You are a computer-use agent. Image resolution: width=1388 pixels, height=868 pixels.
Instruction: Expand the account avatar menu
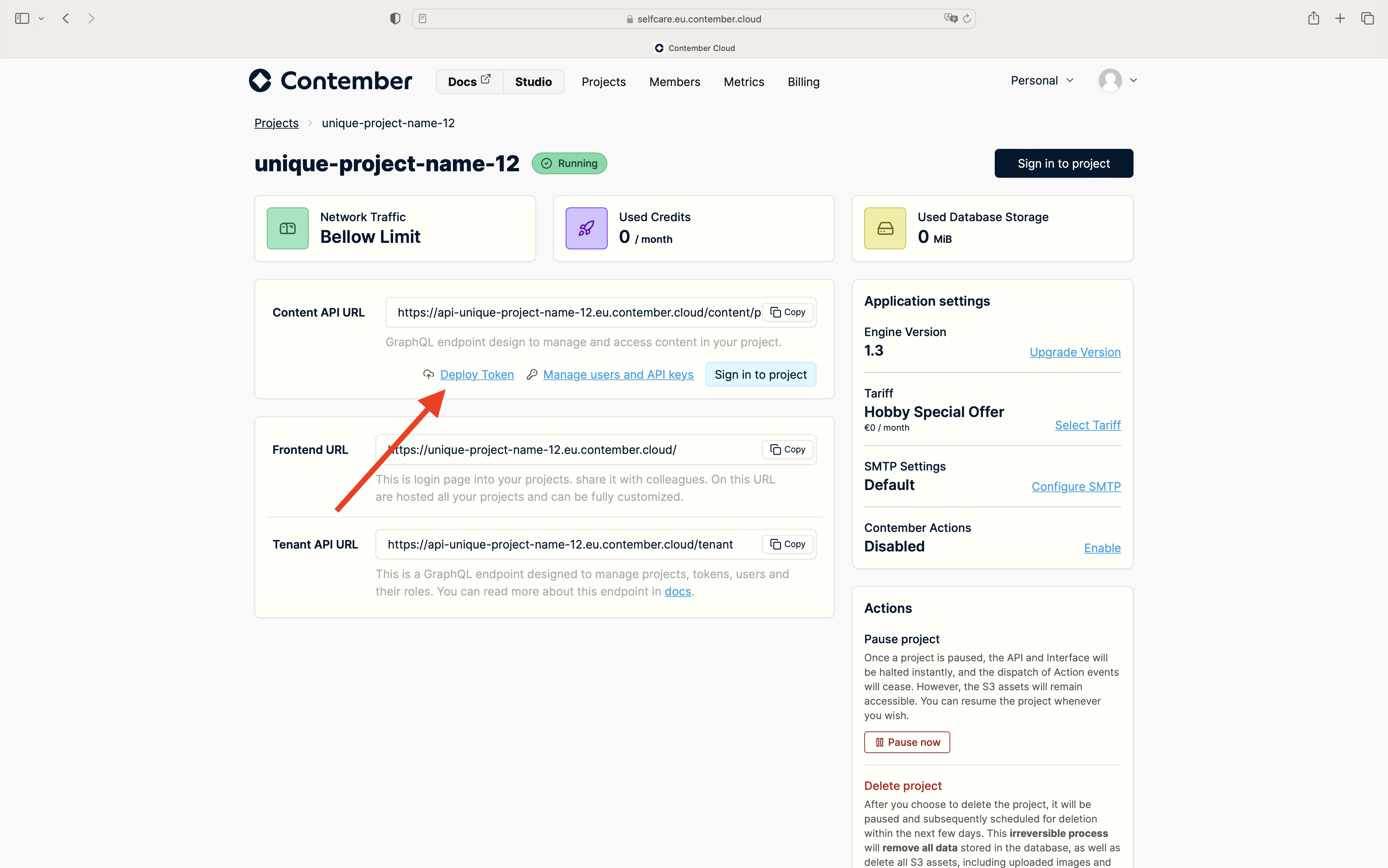click(x=1117, y=80)
